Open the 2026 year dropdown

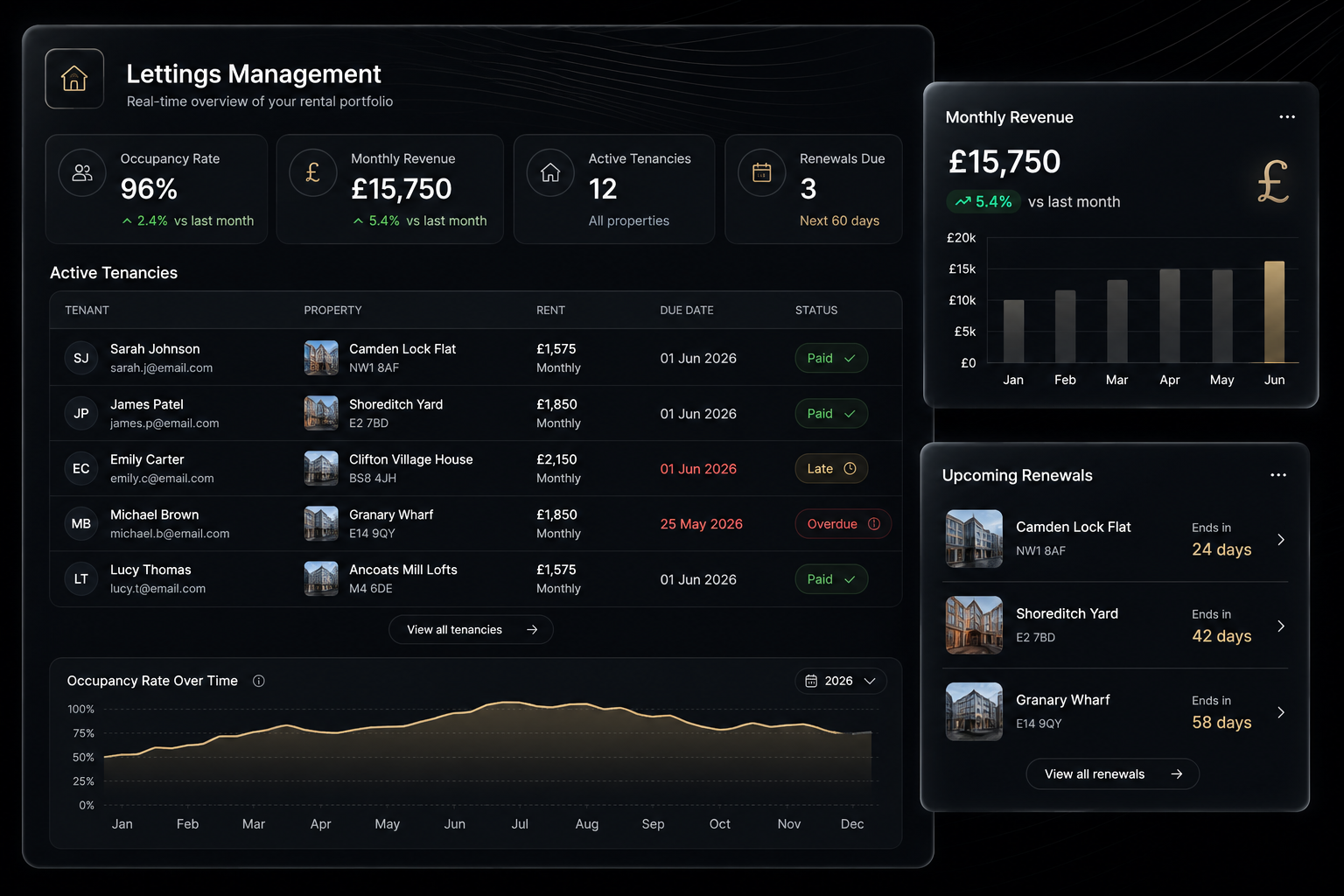tap(840, 681)
